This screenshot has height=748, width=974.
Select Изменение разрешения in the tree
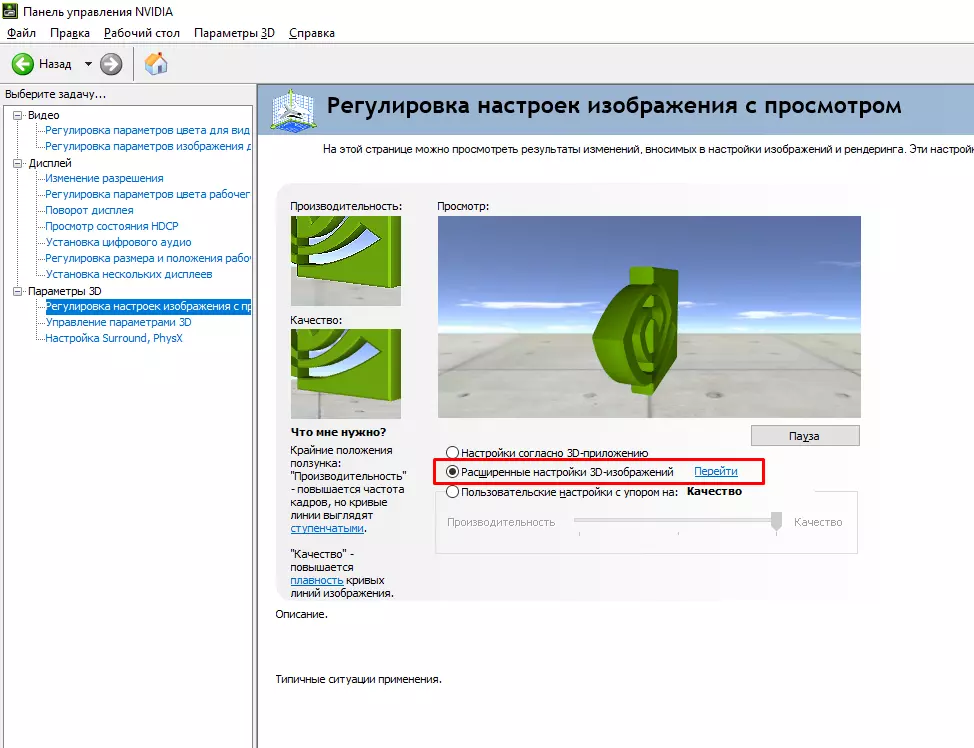click(104, 178)
